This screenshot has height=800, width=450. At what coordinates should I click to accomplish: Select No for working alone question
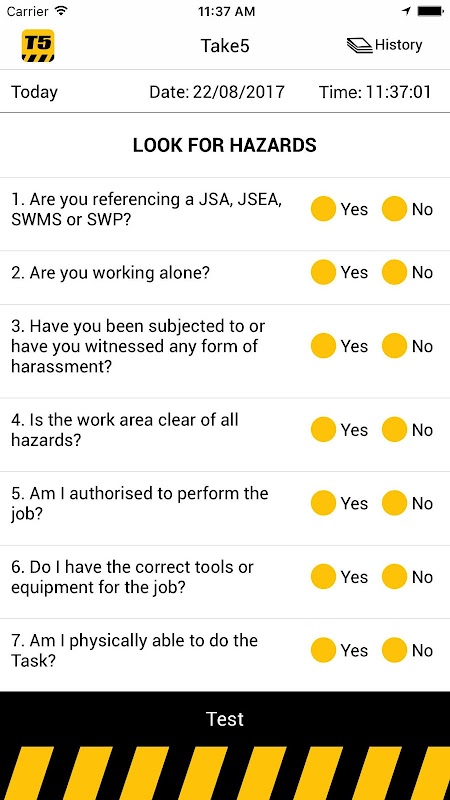pos(394,272)
